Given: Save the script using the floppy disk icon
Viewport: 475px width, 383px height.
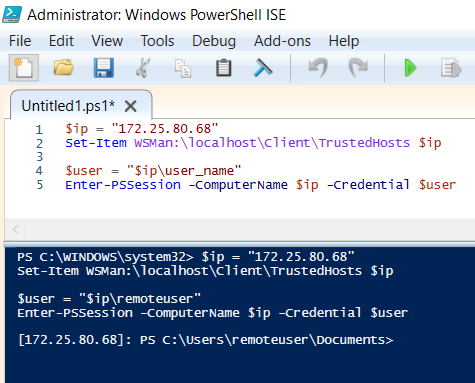Looking at the screenshot, I should coord(104,68).
